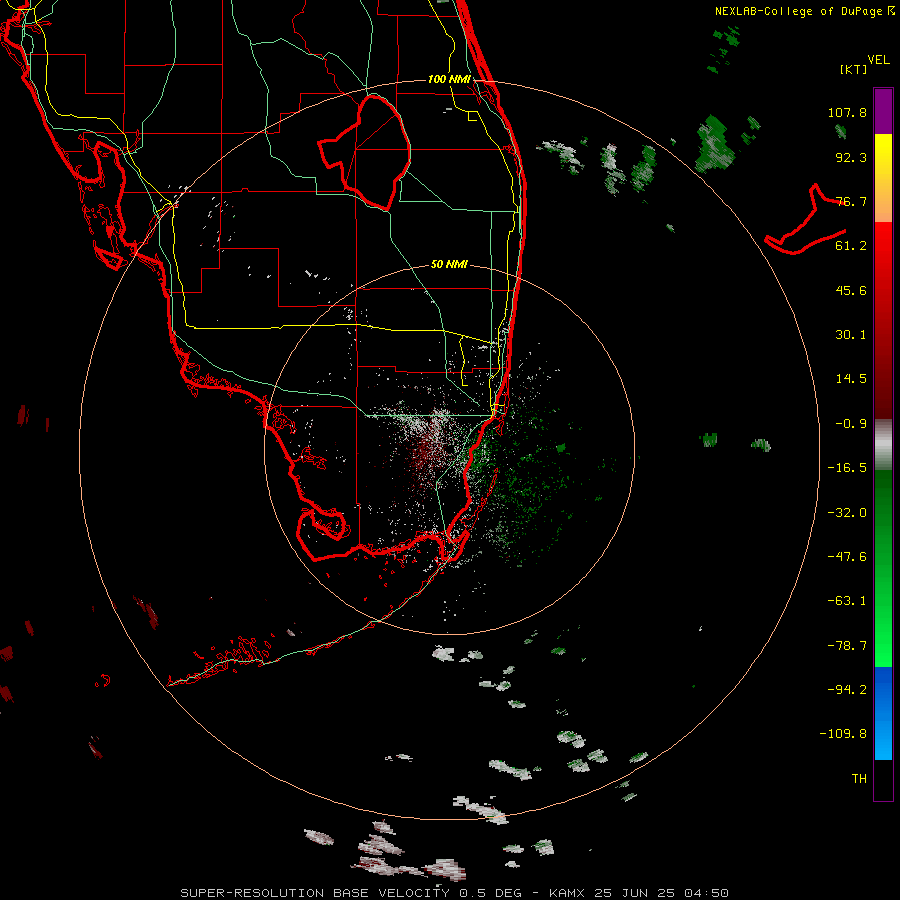Click the blue segment of the color bar
Image resolution: width=900 pixels, height=900 pixels.
pos(883,713)
